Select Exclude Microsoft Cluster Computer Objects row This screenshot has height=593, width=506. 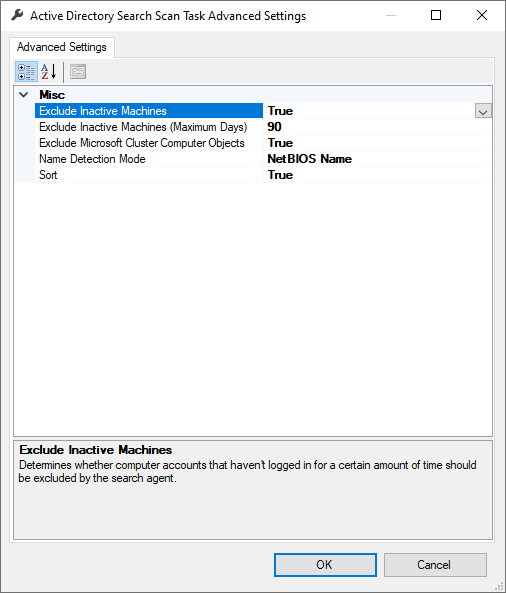pos(149,143)
